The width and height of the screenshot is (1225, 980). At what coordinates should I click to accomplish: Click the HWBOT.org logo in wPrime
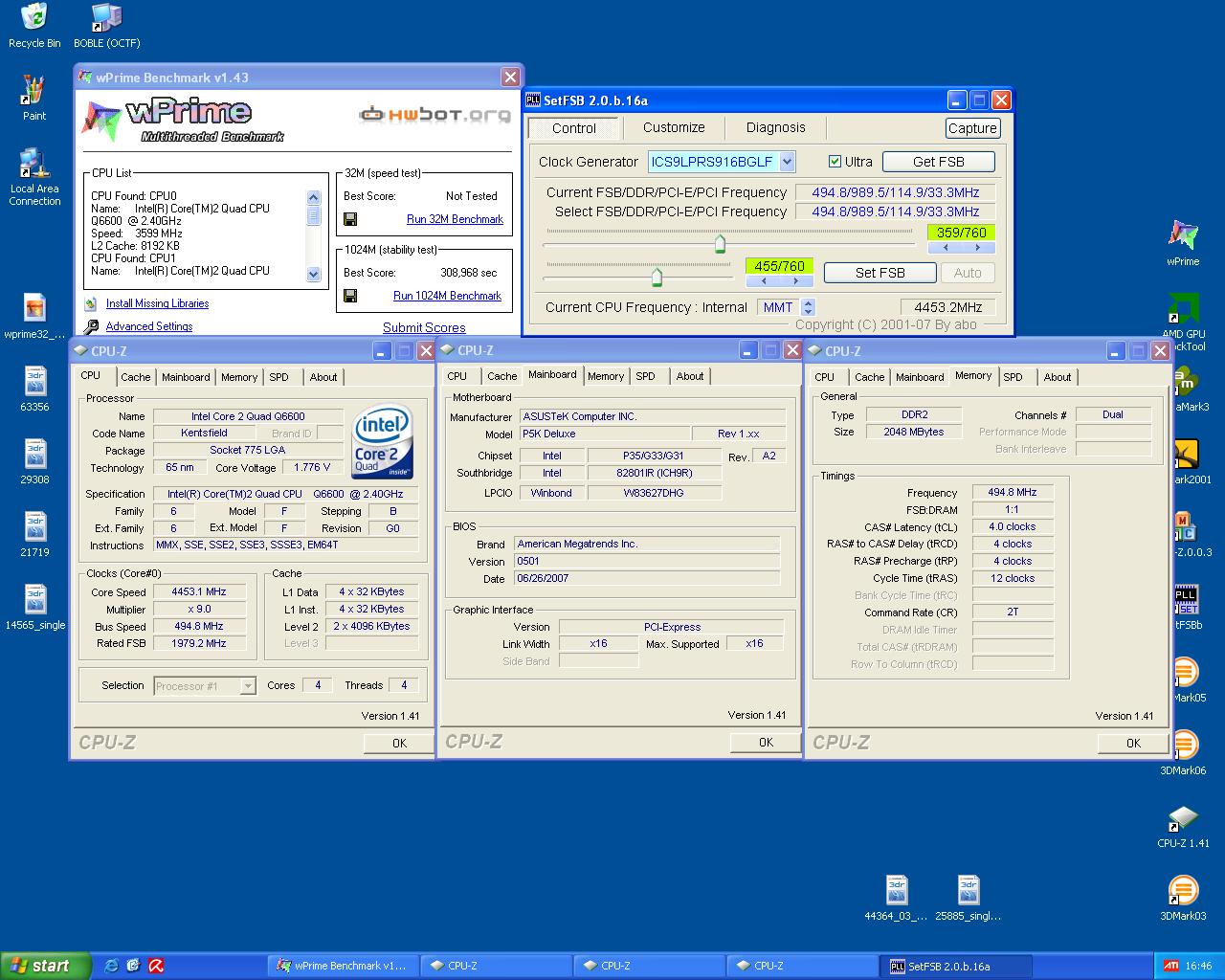click(434, 114)
